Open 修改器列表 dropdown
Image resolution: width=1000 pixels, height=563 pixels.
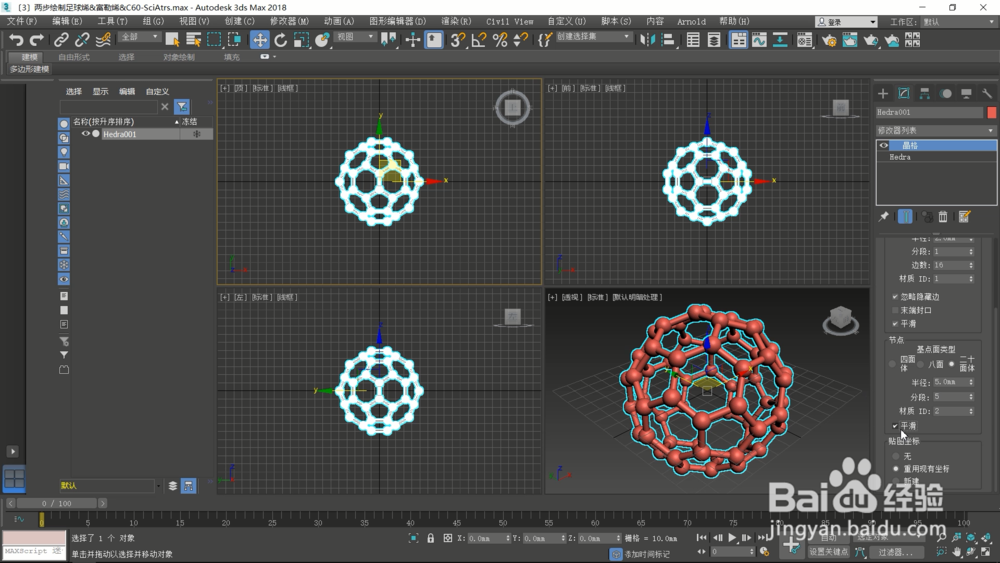point(936,130)
